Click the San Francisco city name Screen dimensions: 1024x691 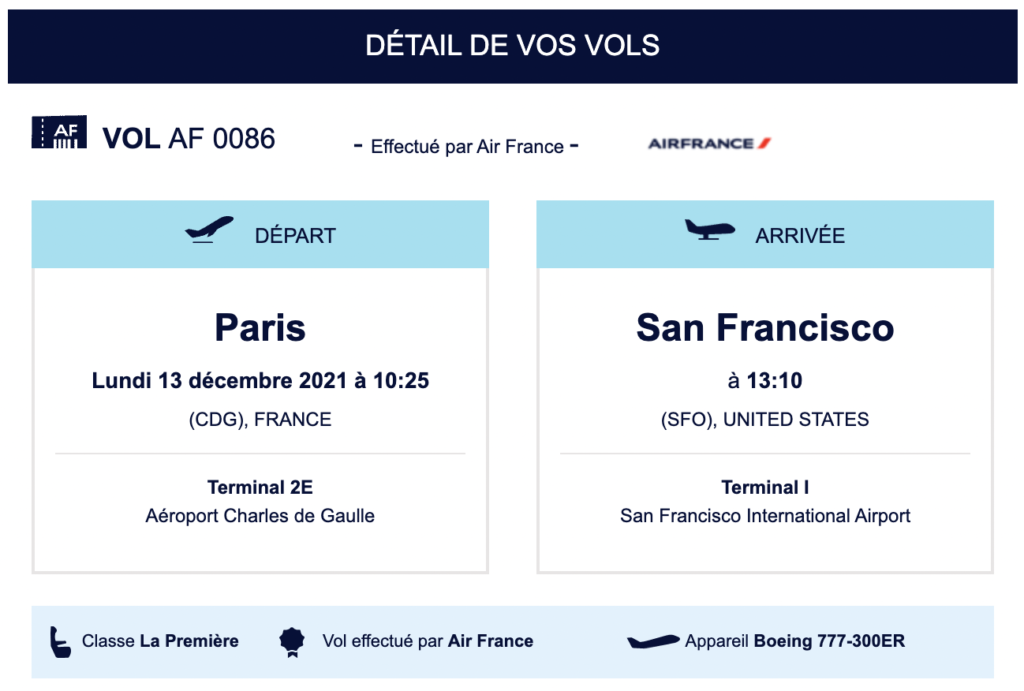coord(765,328)
